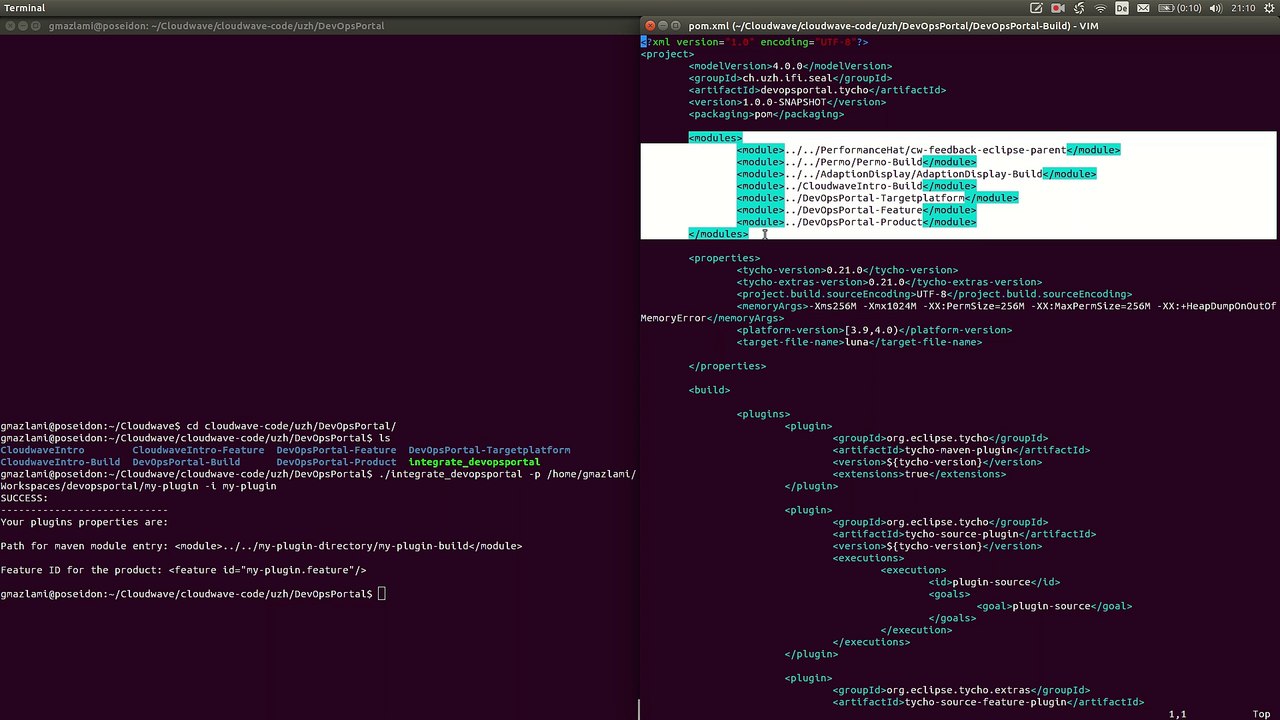
Task: Click the Top scroll indicator in VIM
Action: click(1261, 714)
